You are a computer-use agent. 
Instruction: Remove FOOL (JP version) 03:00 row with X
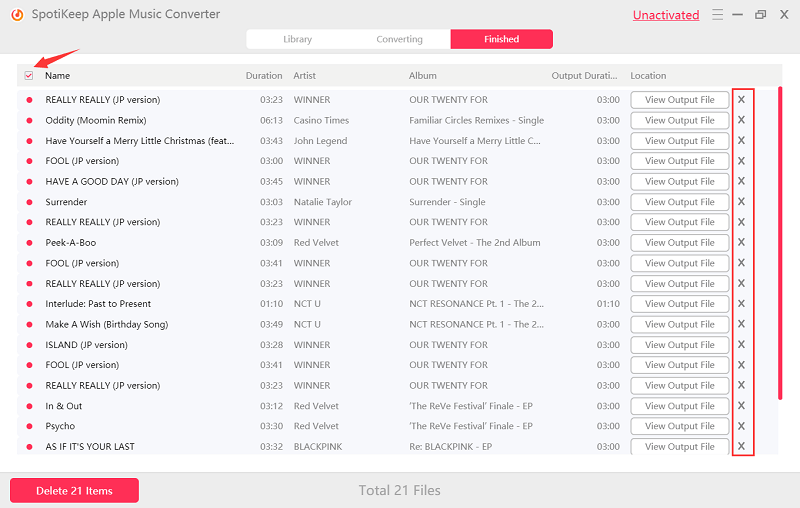click(x=741, y=161)
